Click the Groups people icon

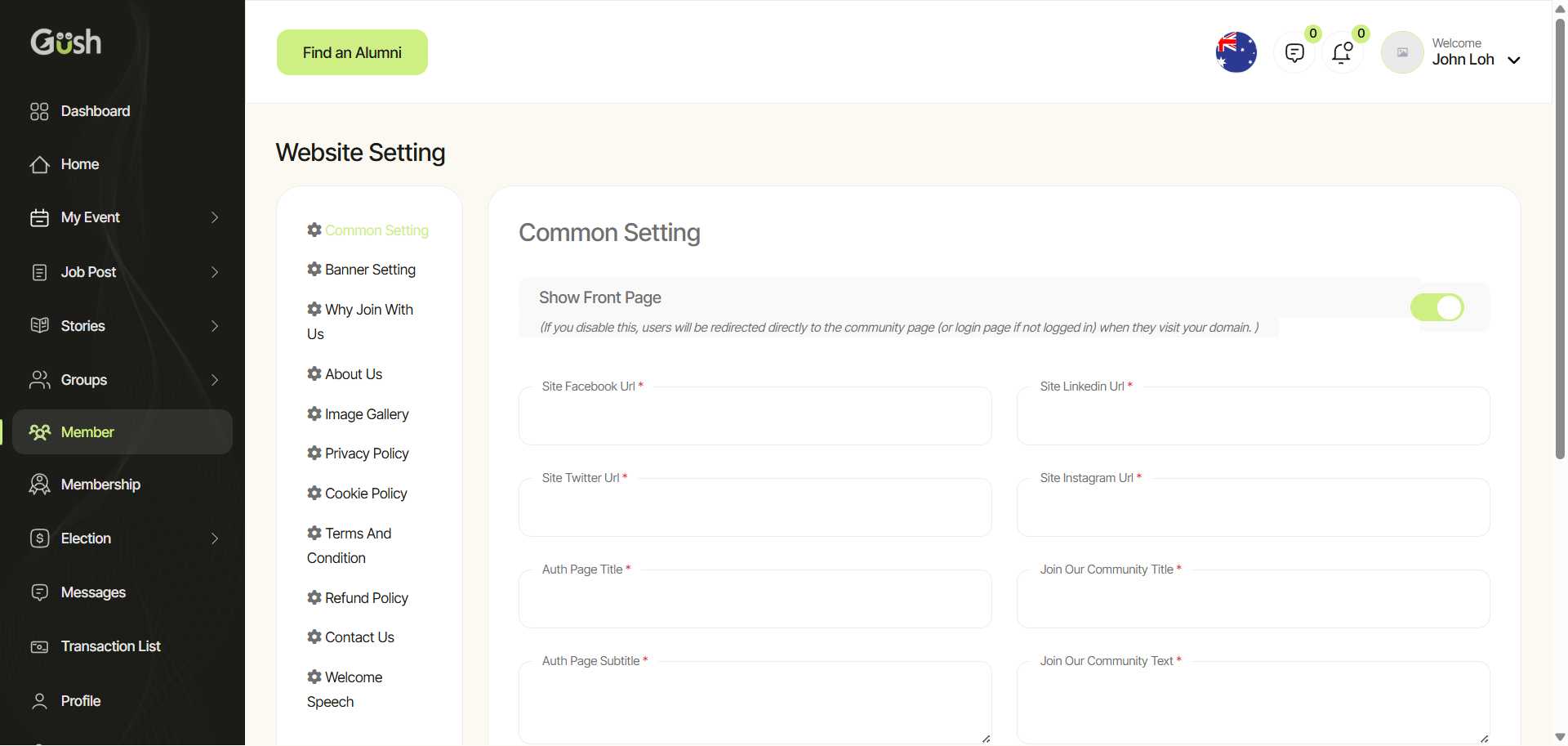point(39,379)
